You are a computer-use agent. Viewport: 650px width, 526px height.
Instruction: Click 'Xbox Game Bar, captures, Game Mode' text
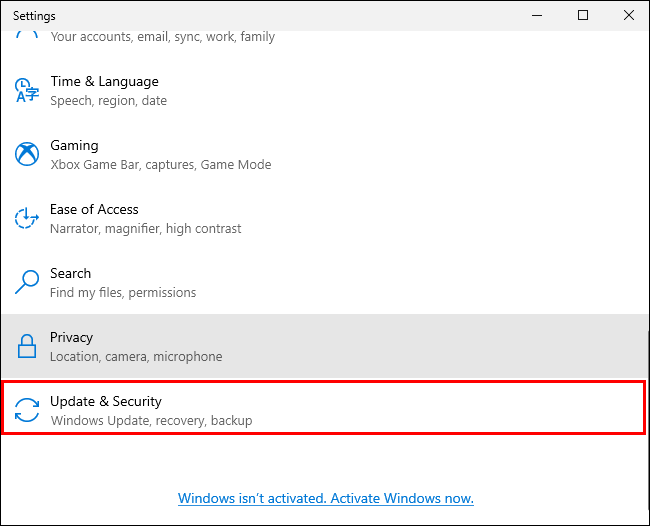coord(160,164)
